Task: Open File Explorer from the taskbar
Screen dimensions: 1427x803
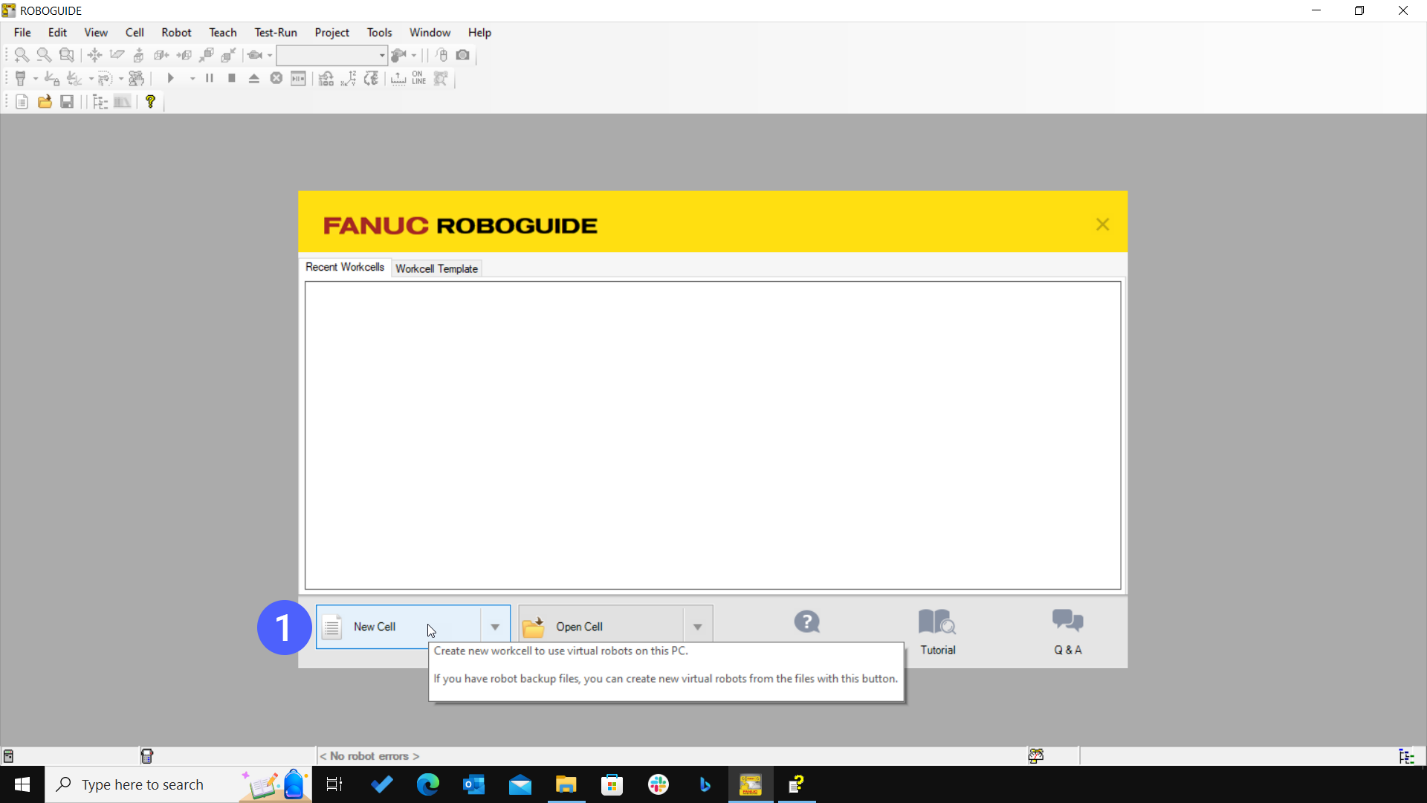Action: 566,785
